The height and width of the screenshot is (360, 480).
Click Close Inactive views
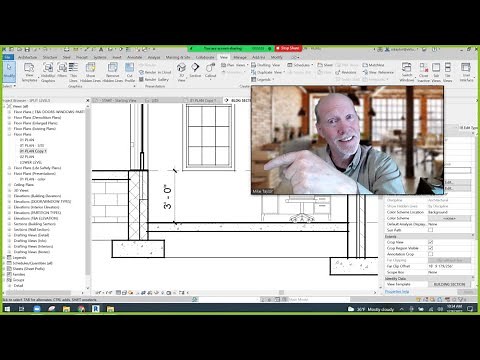[x=424, y=72]
